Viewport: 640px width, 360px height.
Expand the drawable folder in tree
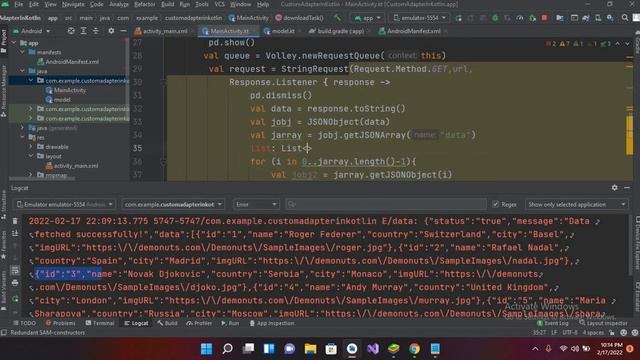tap(31, 147)
